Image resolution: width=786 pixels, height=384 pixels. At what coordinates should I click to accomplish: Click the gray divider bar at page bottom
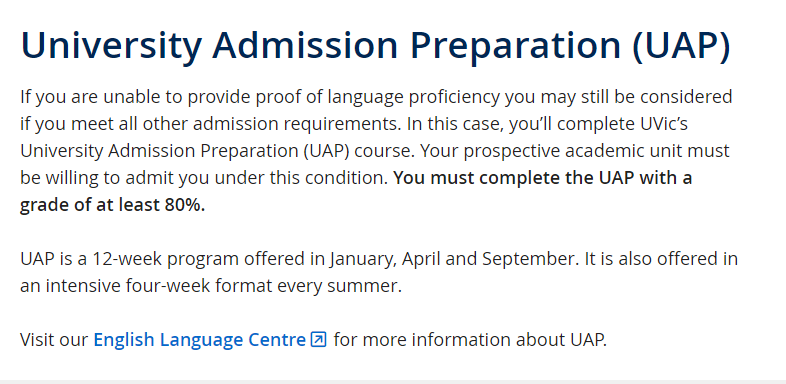point(393,382)
